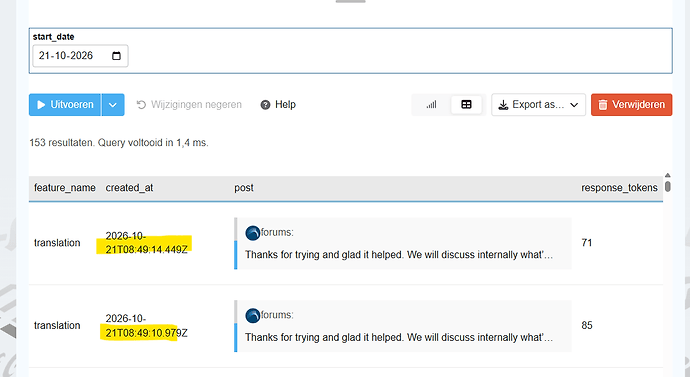Open the Export as... dropdown

(x=538, y=105)
